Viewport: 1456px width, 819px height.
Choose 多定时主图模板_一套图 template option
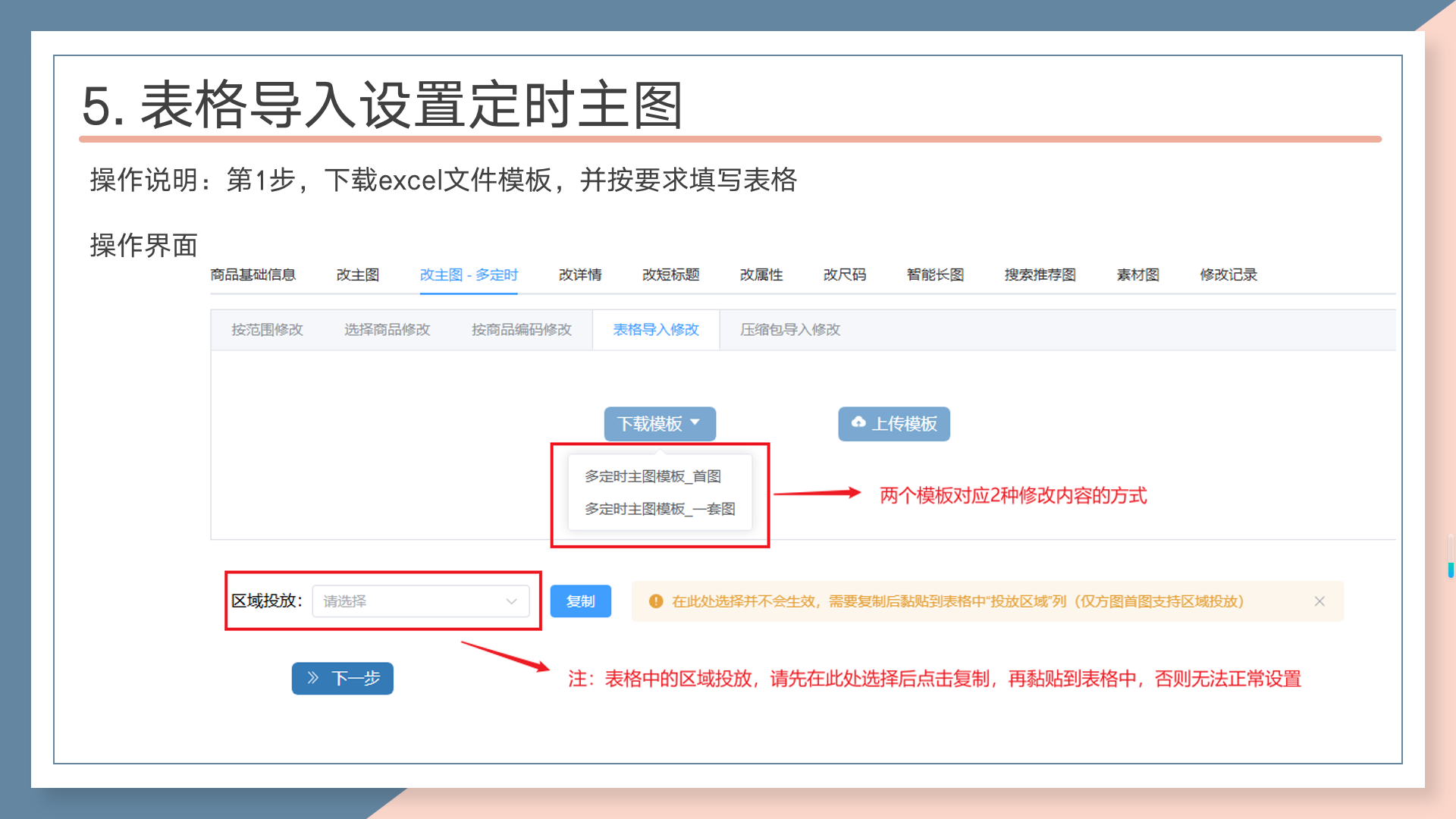pyautogui.click(x=659, y=509)
